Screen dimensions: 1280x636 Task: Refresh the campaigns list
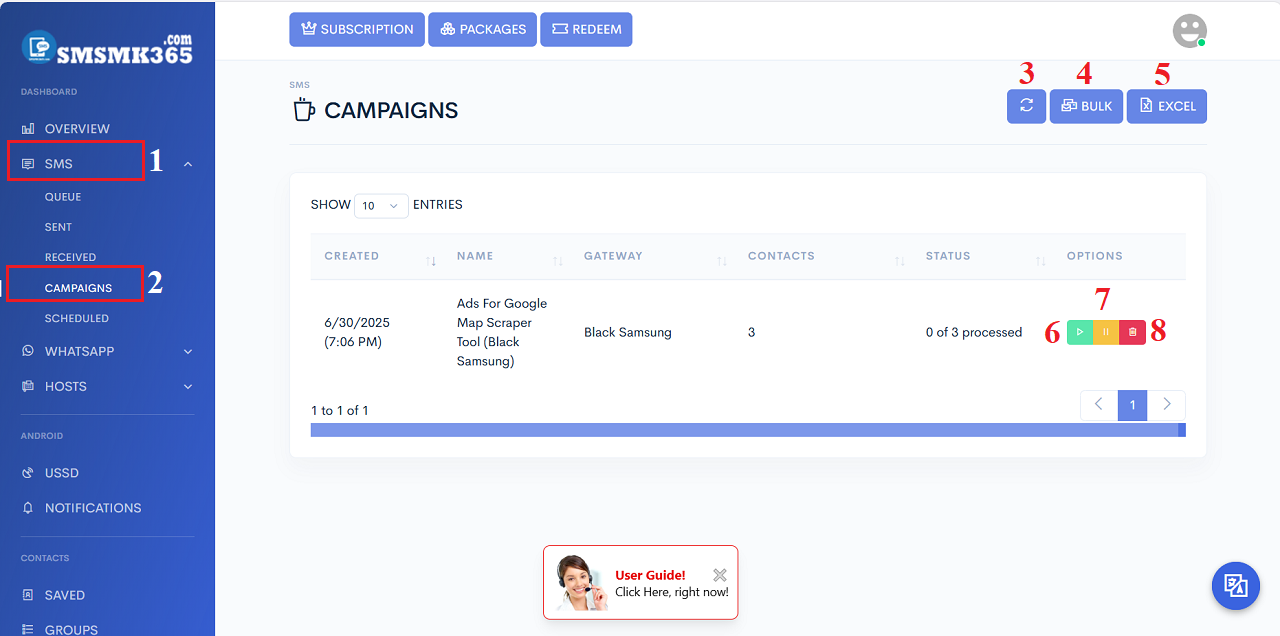click(1026, 106)
